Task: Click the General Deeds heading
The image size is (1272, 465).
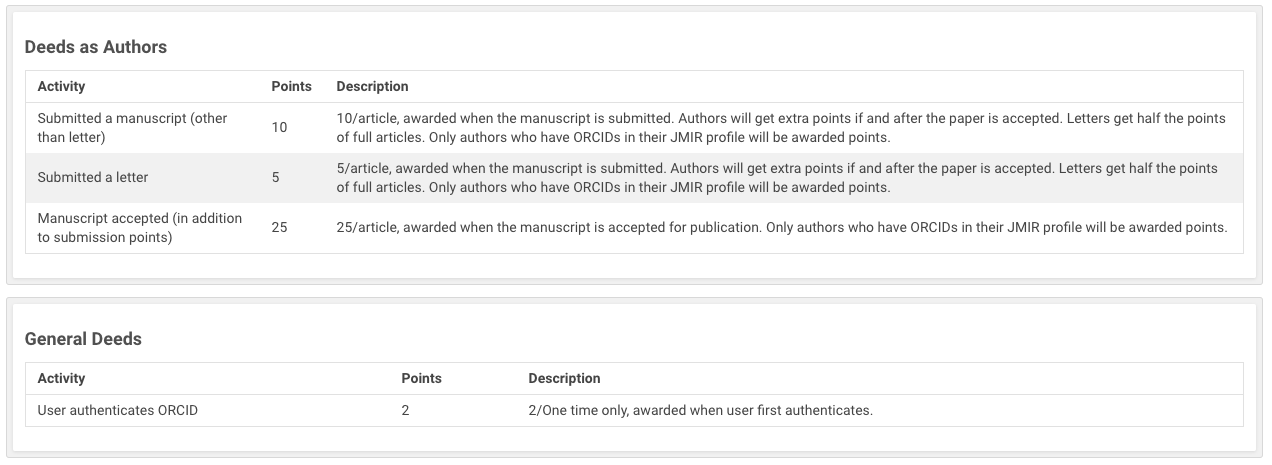Action: (83, 339)
